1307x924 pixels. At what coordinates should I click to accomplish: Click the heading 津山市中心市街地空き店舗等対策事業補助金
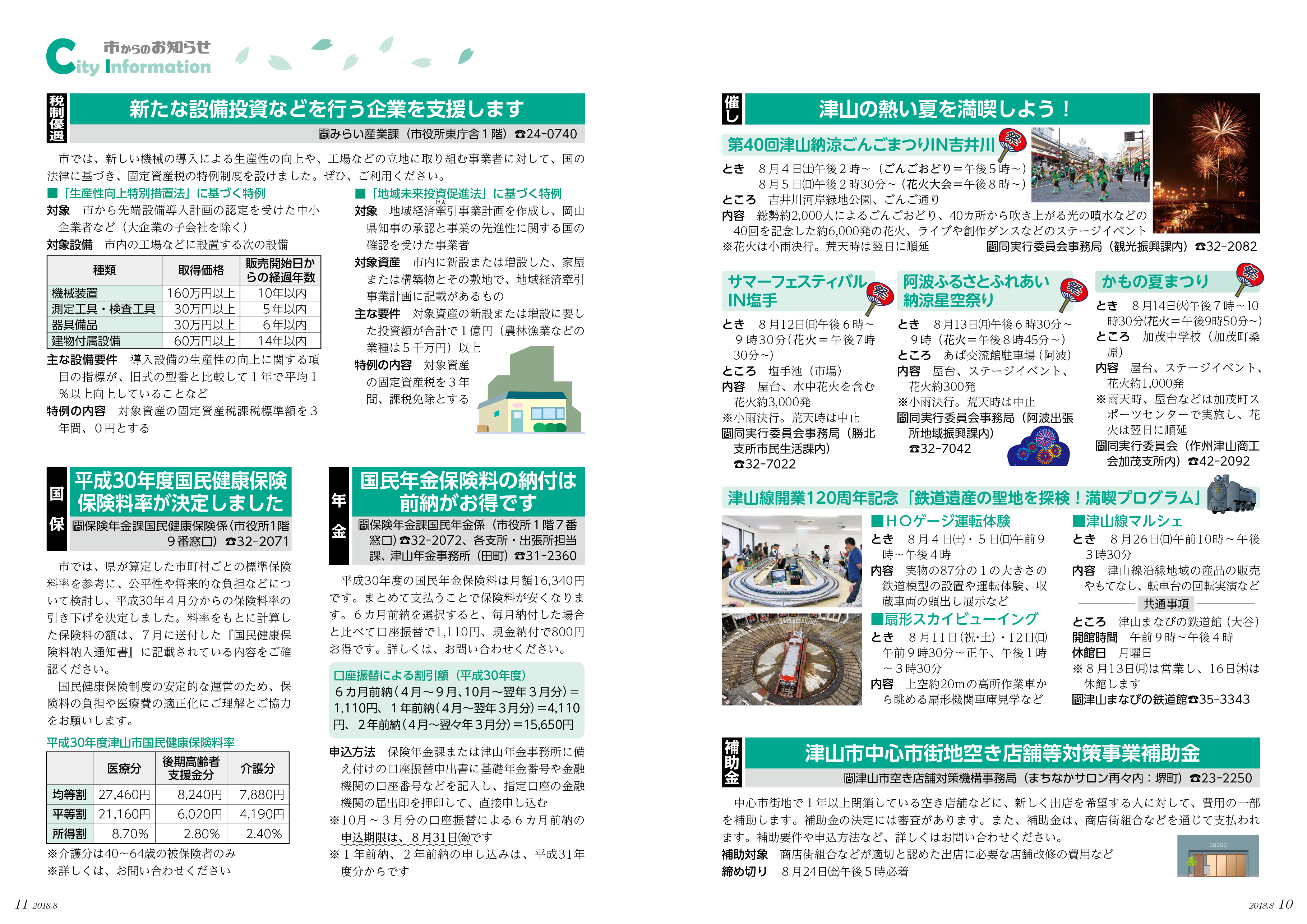1002,753
